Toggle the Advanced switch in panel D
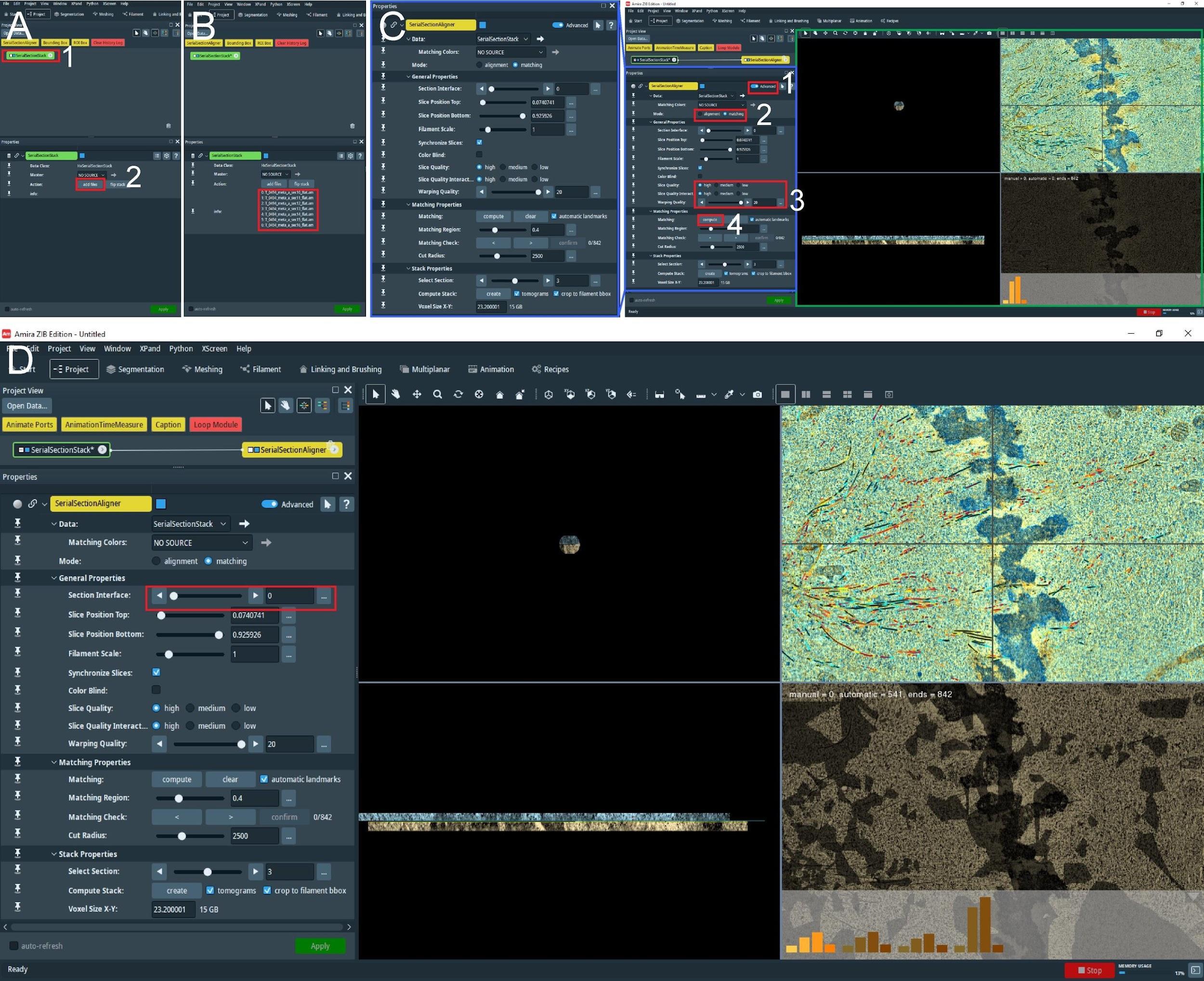 270,504
